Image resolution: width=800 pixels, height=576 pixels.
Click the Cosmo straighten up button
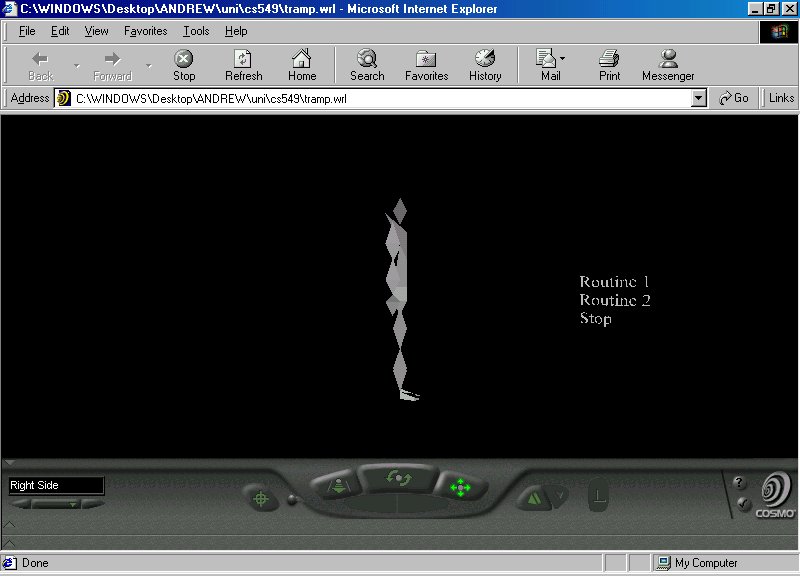[x=598, y=495]
